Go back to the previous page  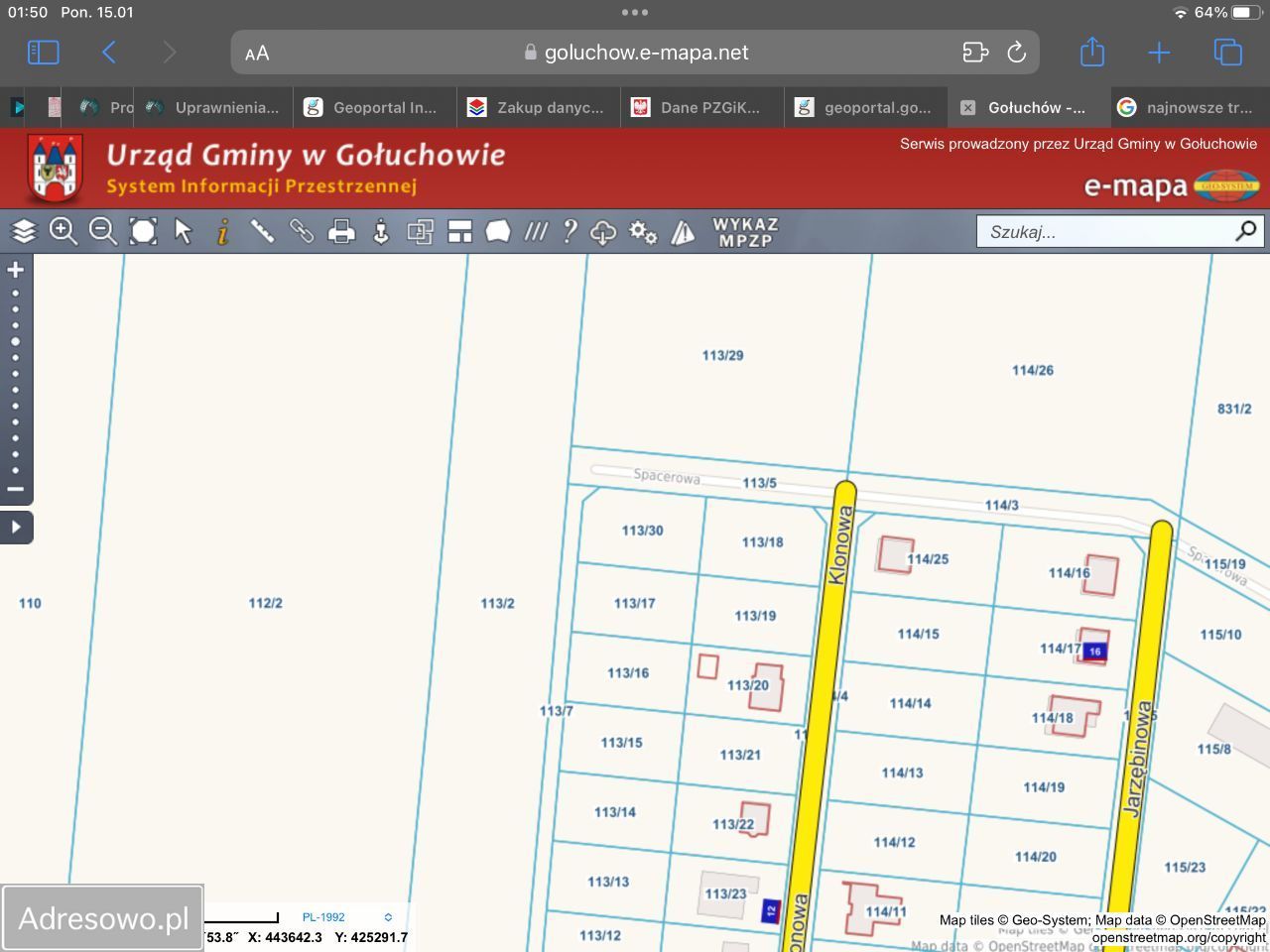pyautogui.click(x=109, y=53)
